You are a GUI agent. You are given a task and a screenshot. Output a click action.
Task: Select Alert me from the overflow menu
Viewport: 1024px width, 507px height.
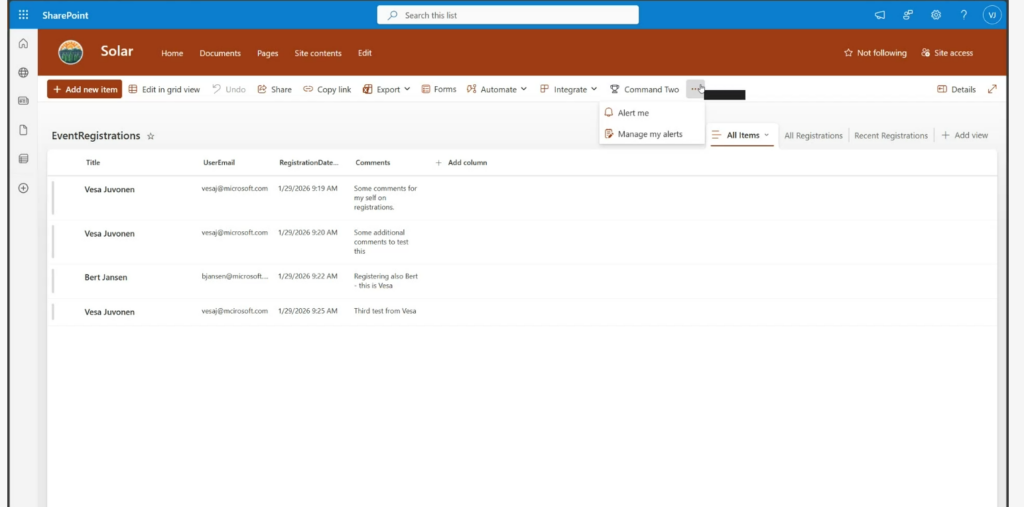633,113
